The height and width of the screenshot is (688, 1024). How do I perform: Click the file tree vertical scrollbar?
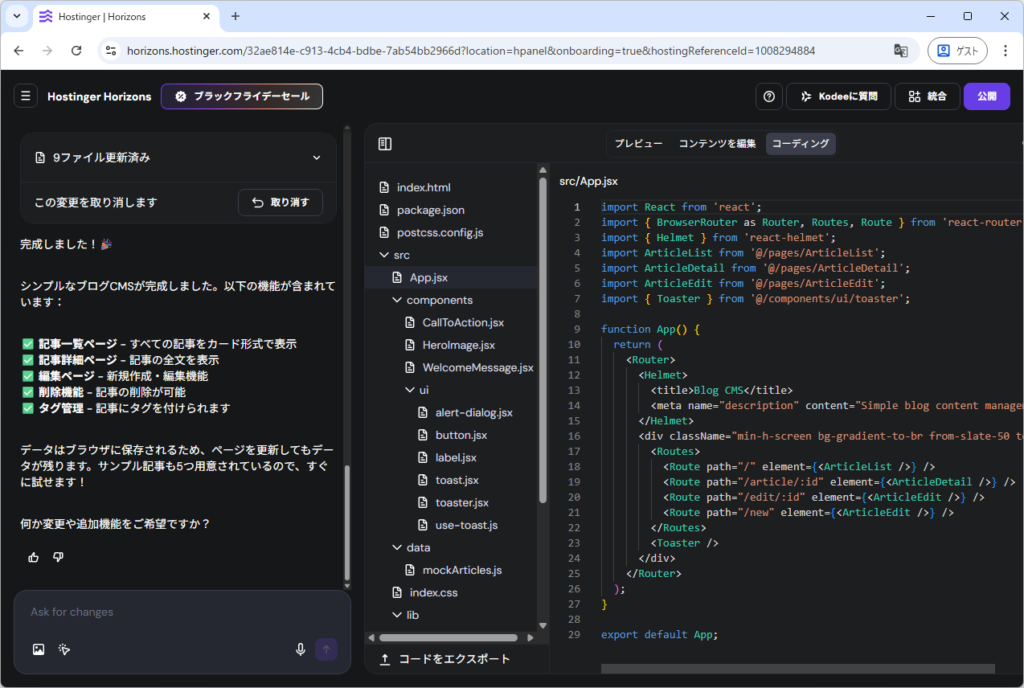coord(543,340)
